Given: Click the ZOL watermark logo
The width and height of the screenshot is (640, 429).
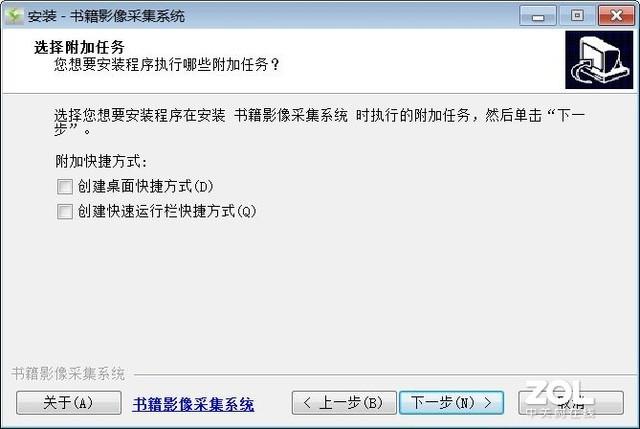Looking at the screenshot, I should (x=559, y=398).
